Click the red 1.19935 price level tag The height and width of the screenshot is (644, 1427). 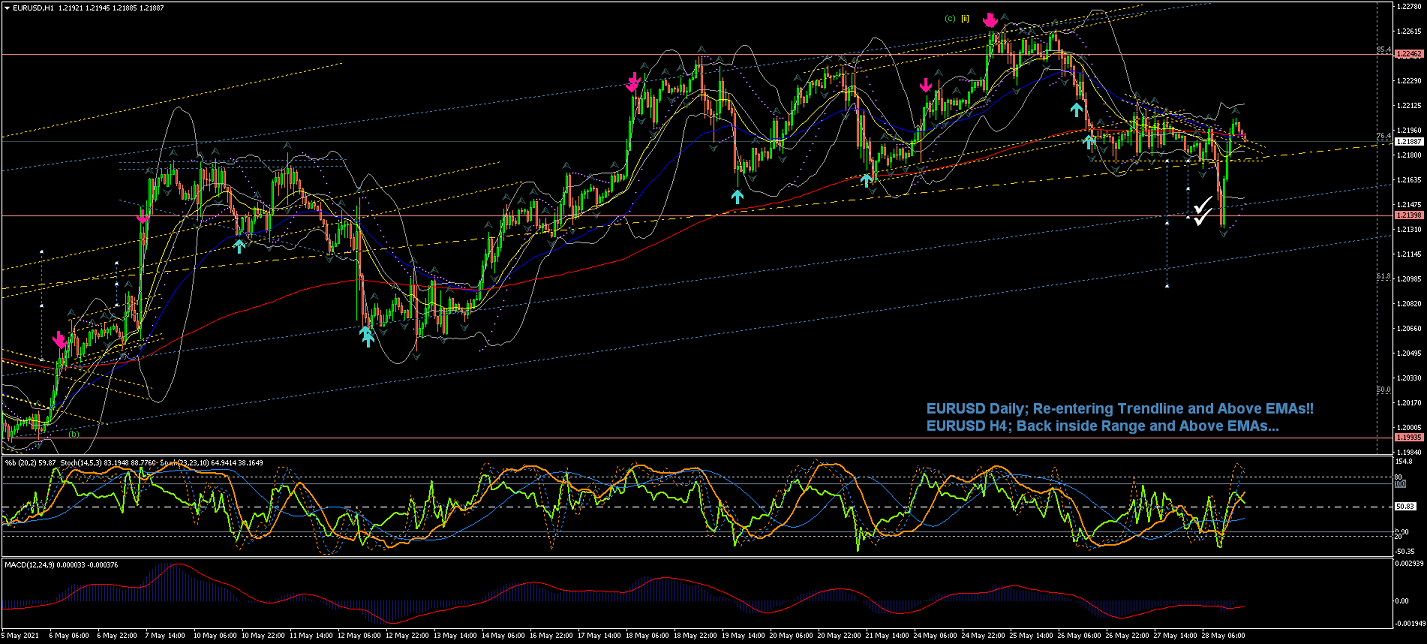1408,437
